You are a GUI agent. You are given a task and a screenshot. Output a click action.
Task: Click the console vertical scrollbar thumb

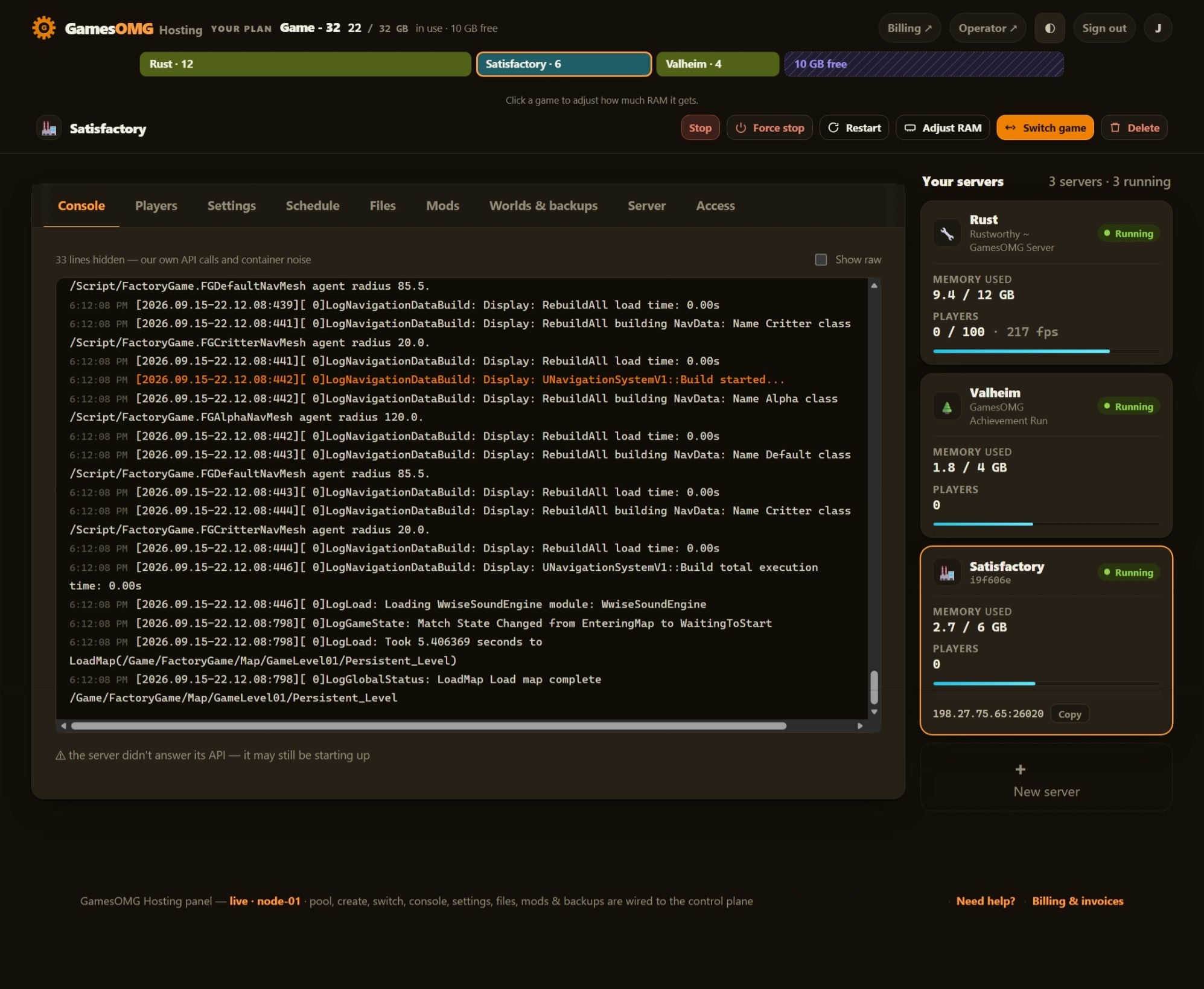click(x=874, y=687)
